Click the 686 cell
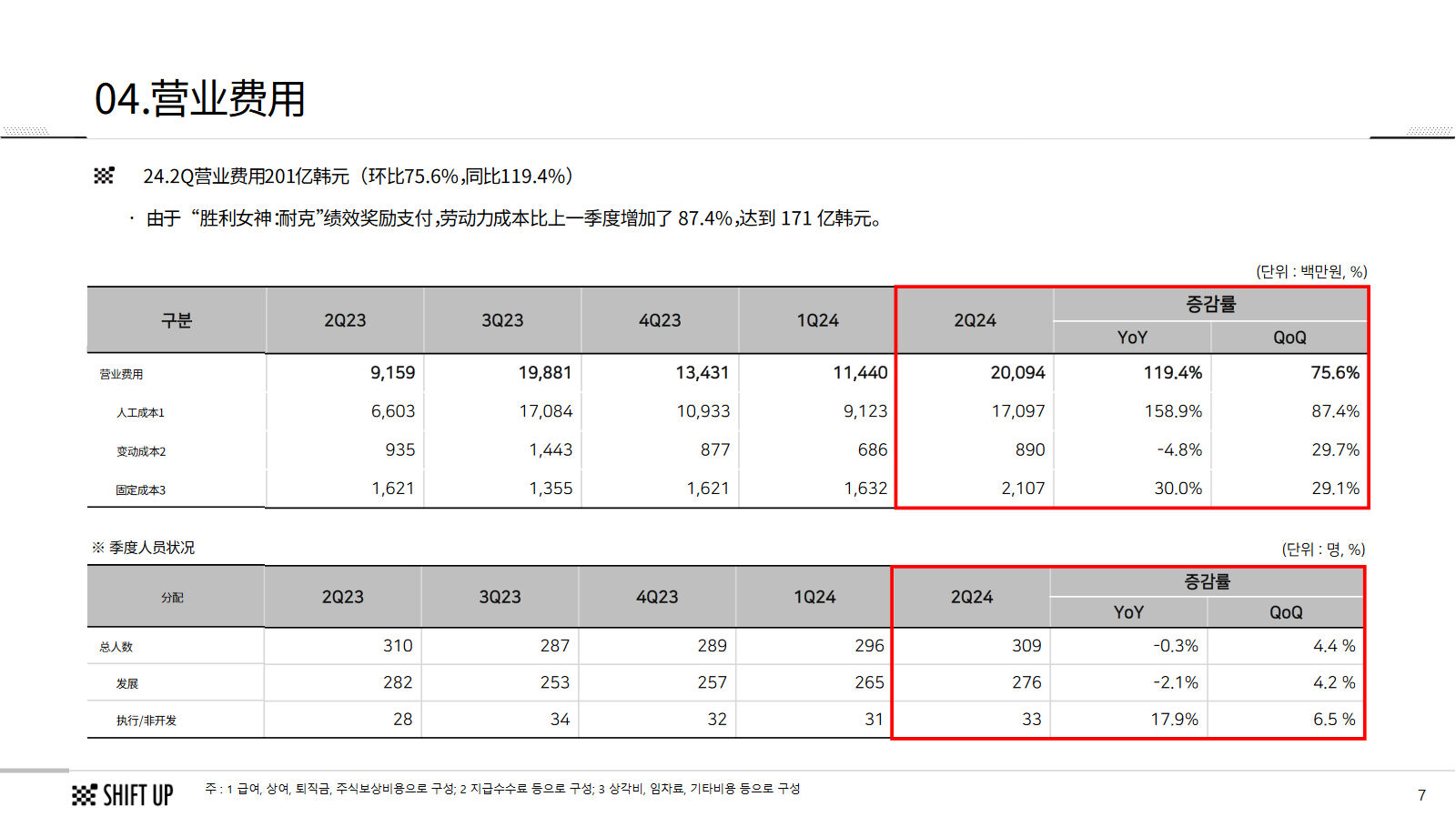 click(x=873, y=449)
